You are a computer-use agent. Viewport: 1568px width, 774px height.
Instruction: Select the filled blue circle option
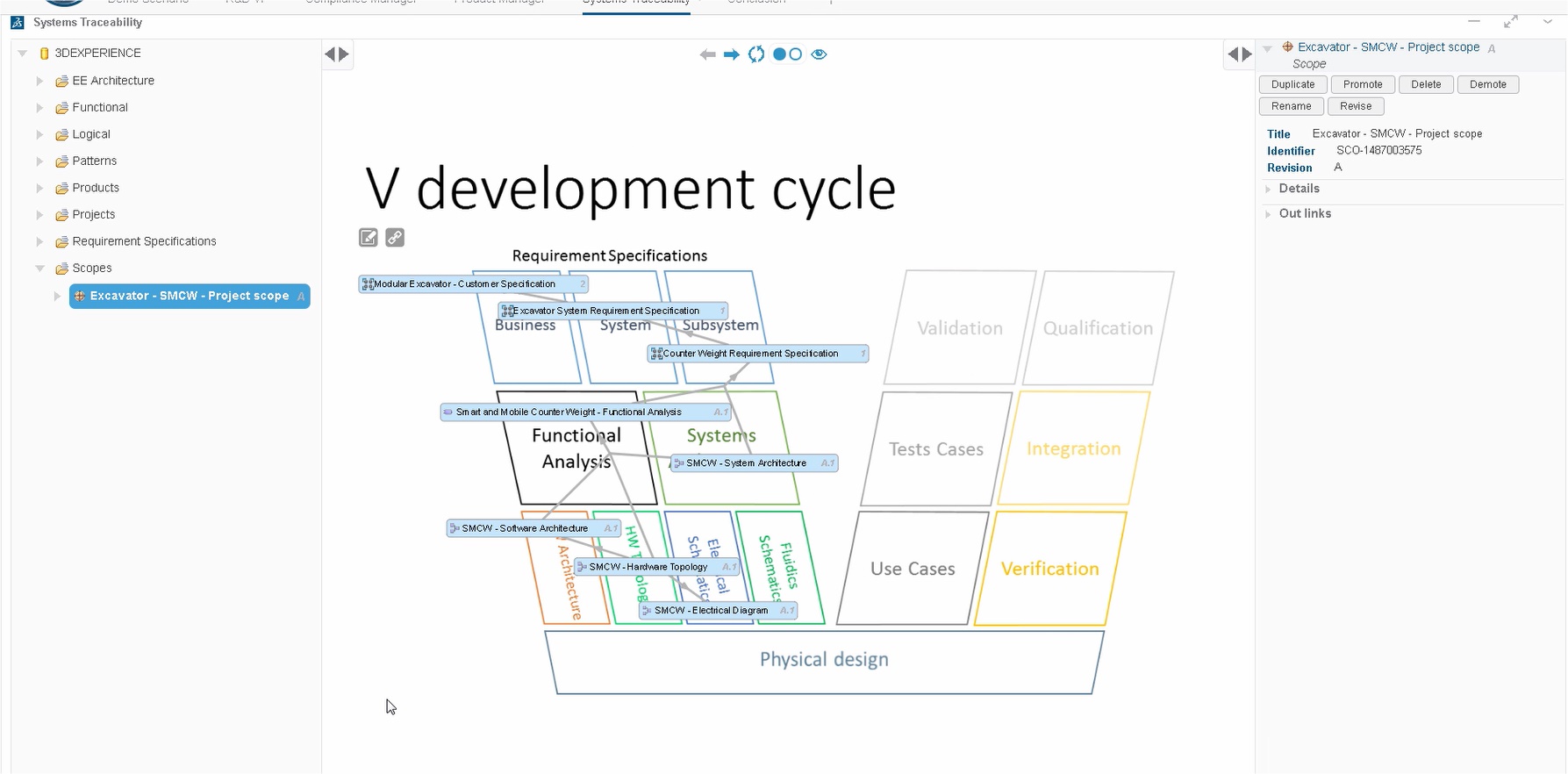tap(779, 54)
